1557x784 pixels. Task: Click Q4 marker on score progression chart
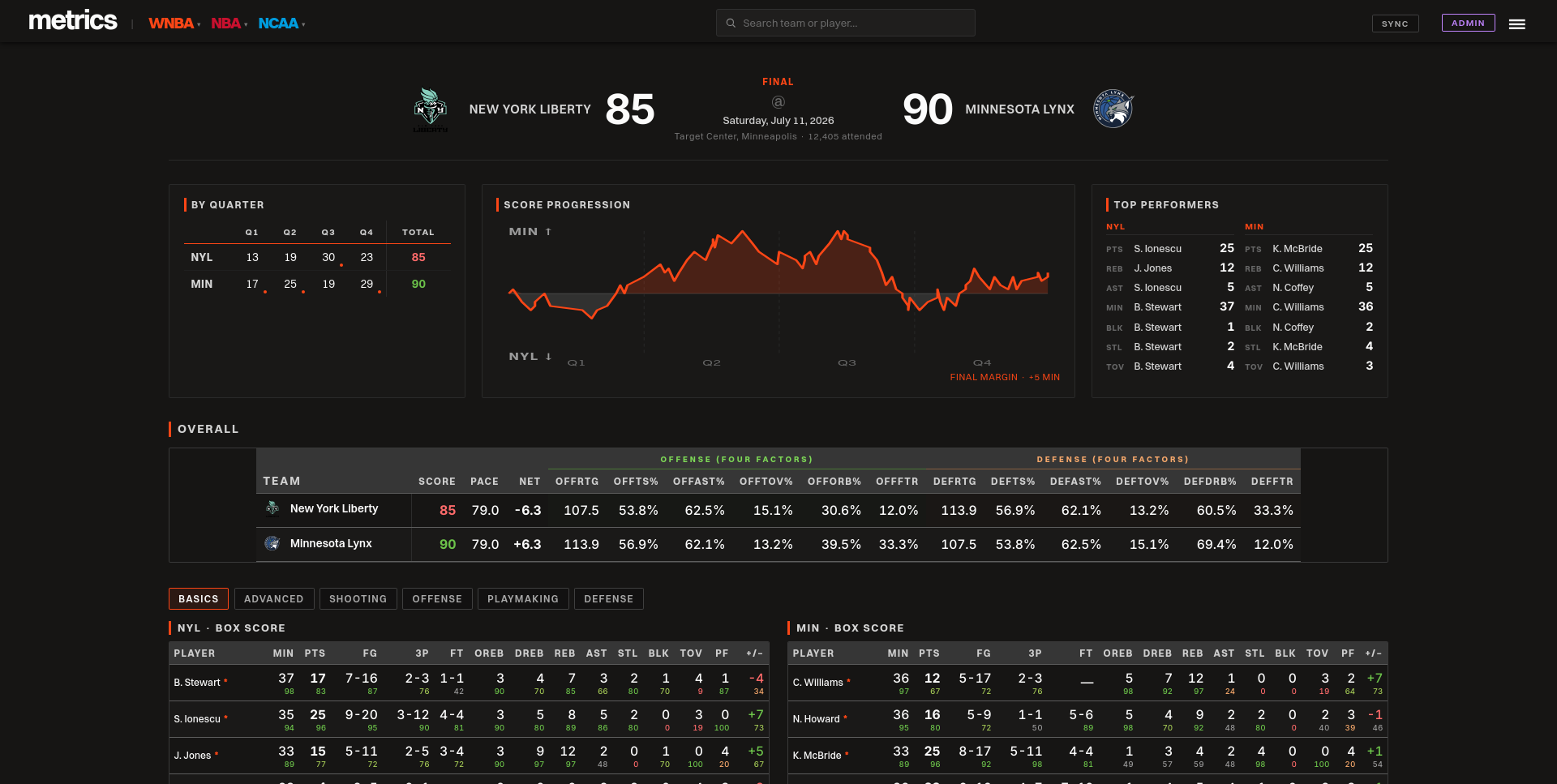click(x=982, y=363)
